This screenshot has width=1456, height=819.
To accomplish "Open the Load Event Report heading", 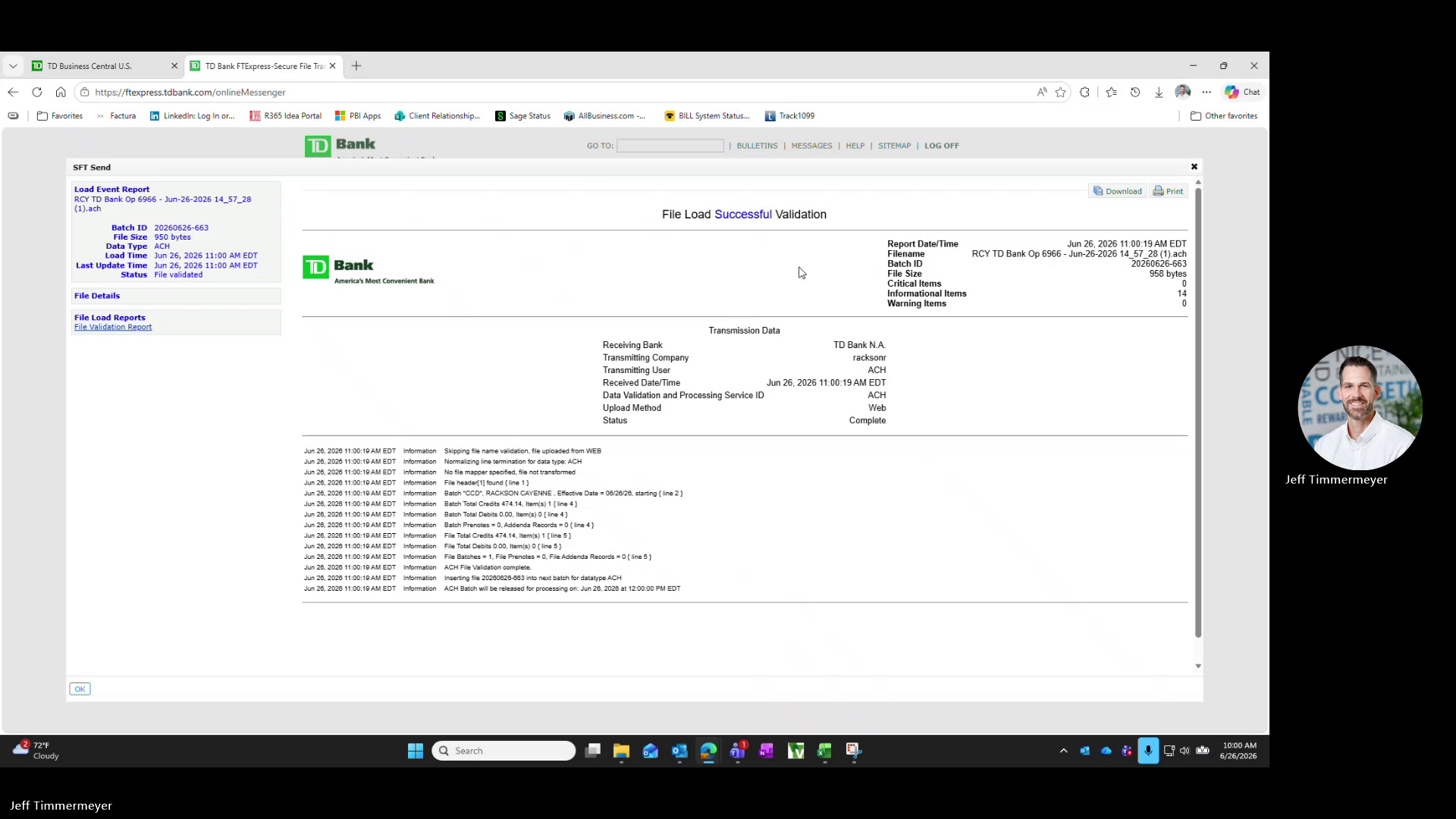I will click(x=112, y=190).
